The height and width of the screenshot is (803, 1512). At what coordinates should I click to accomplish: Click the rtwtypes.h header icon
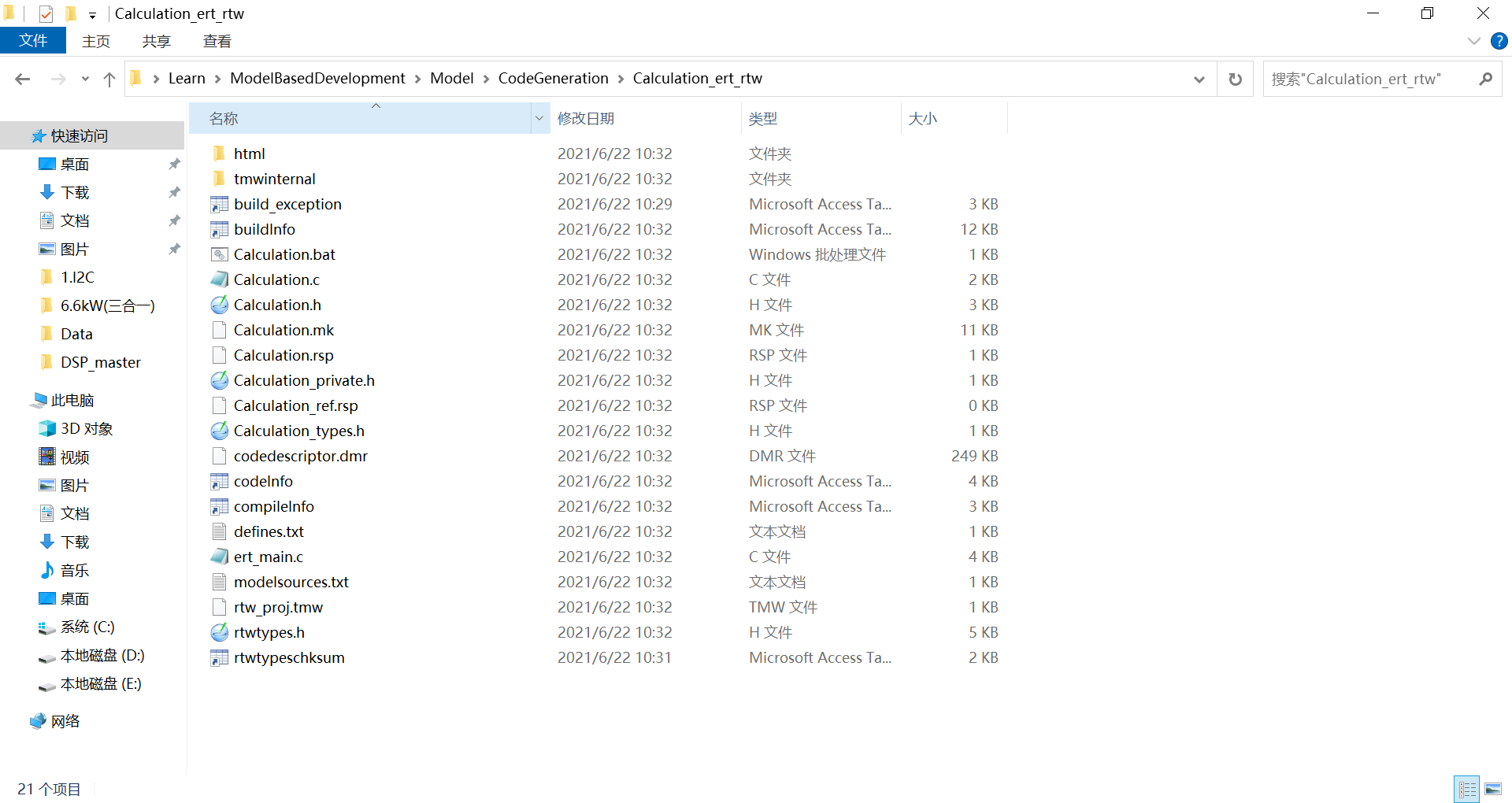tap(219, 632)
